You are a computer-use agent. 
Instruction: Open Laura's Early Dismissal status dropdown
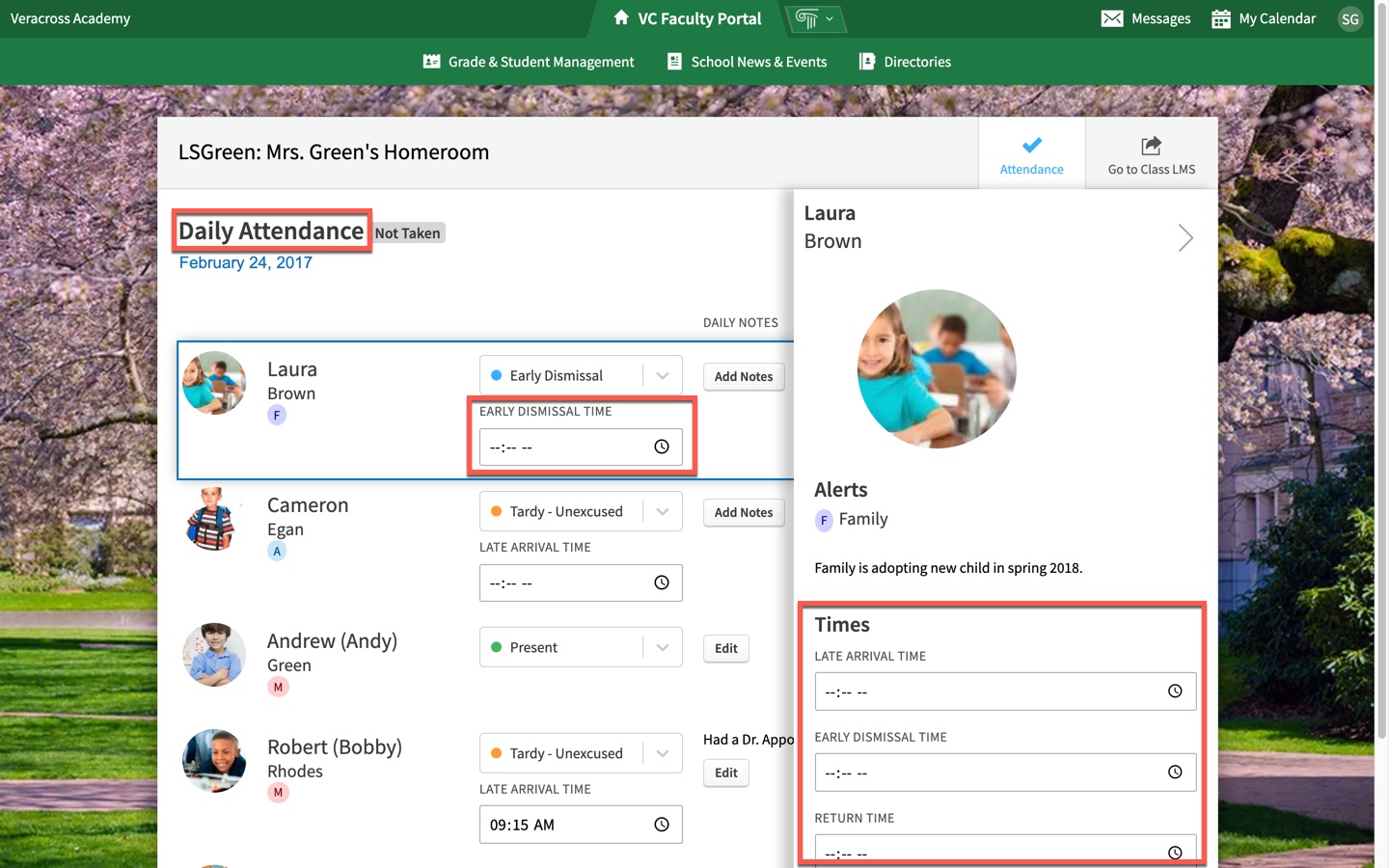coord(662,375)
